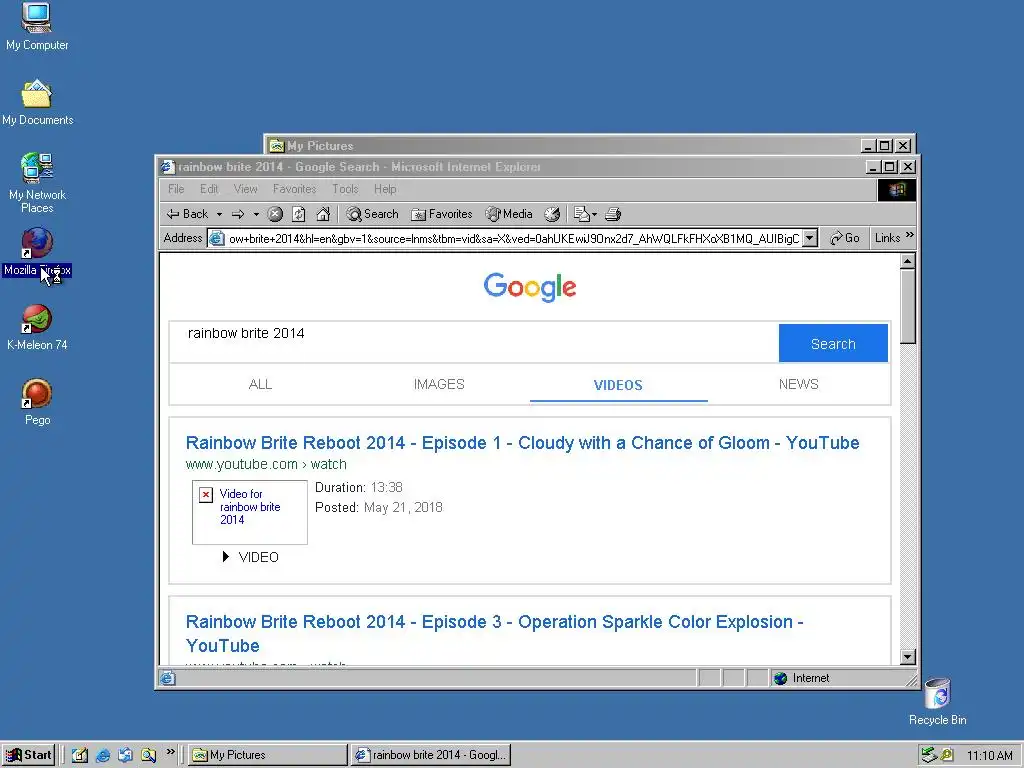This screenshot has height=768, width=1024.
Task: Open the Favorites menu in the menu bar
Action: pos(295,189)
